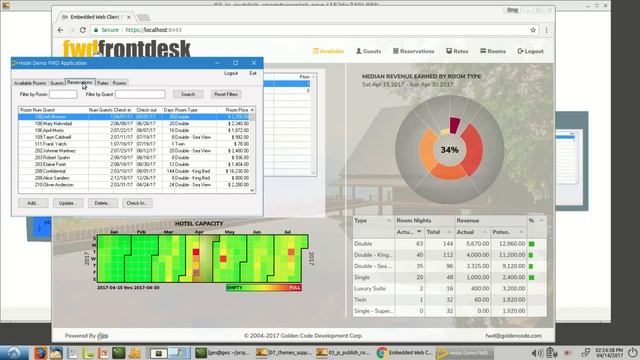Open the start menu on the taskbar
The height and width of the screenshot is (360, 640).
click(14, 353)
